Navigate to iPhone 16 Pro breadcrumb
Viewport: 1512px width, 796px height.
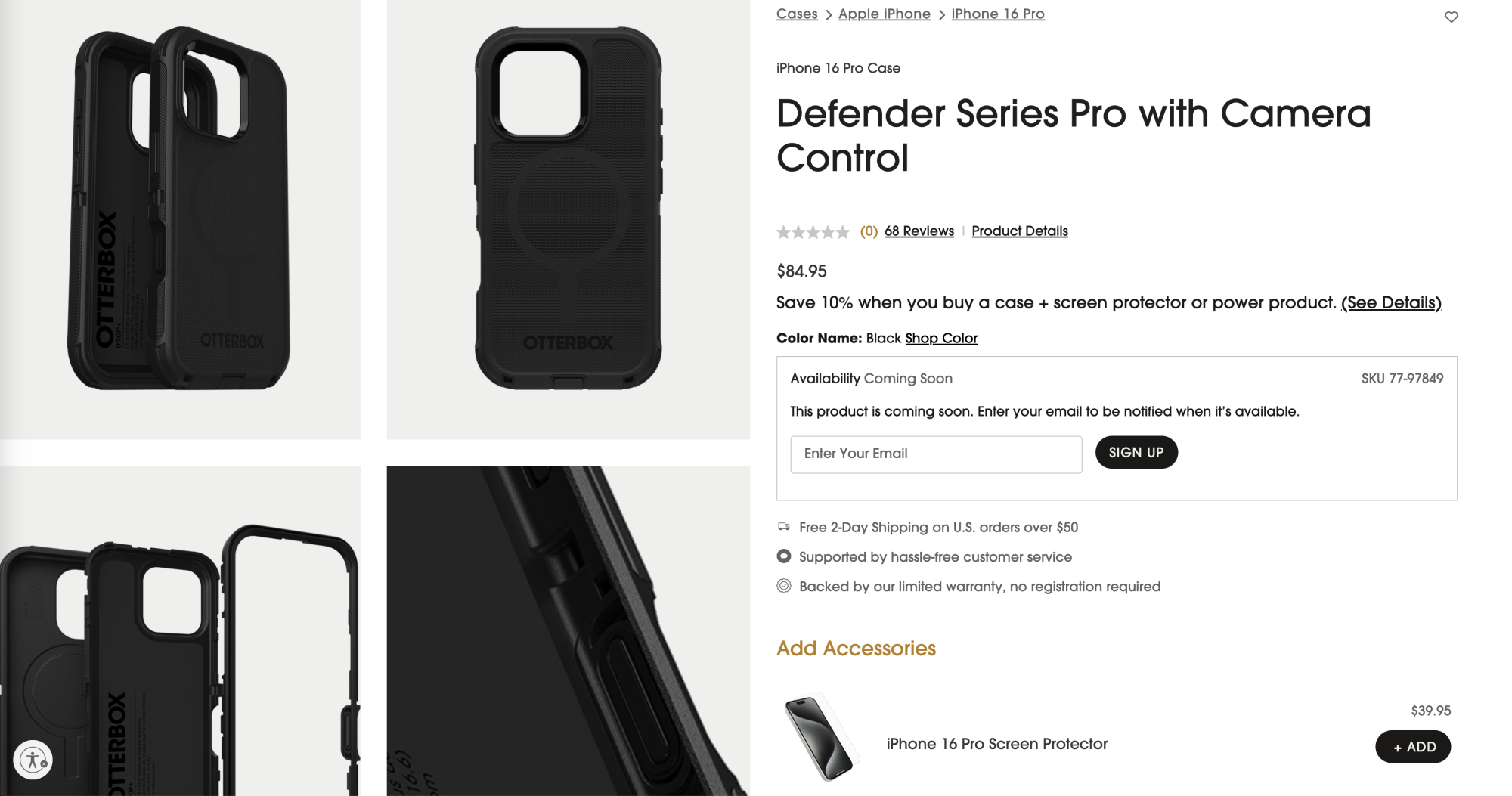[x=998, y=14]
